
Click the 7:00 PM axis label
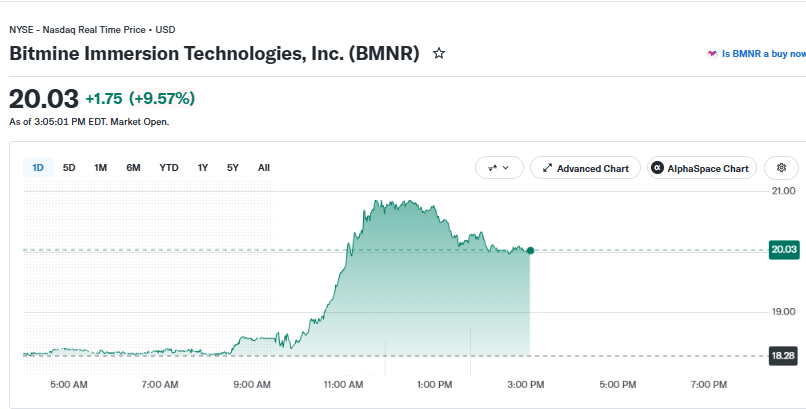pyautogui.click(x=709, y=384)
